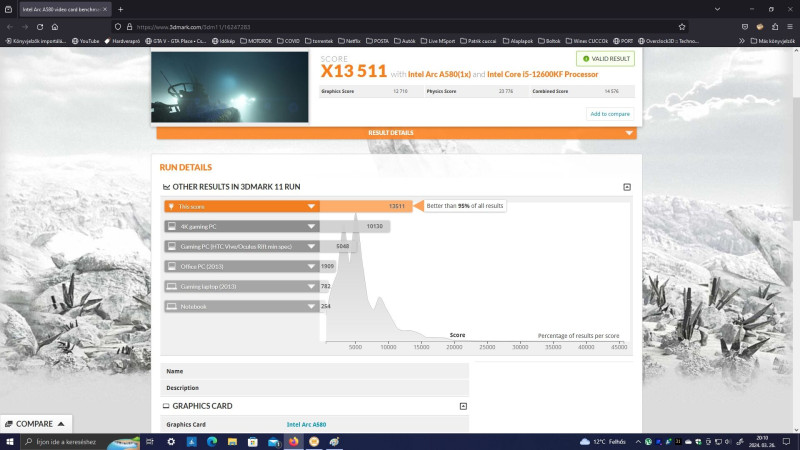Click laptop icon on Notebook row
Image resolution: width=800 pixels, height=450 pixels.
coord(172,306)
